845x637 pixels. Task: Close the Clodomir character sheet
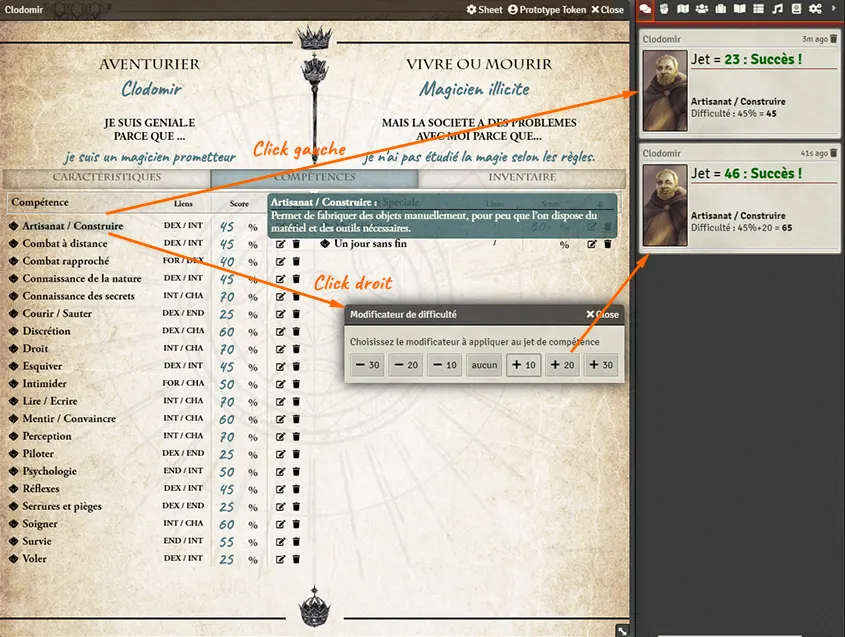pos(607,10)
